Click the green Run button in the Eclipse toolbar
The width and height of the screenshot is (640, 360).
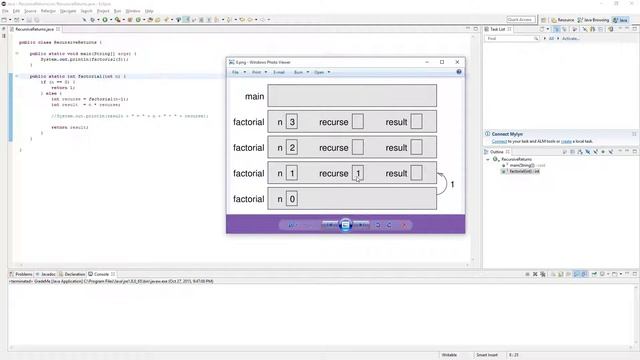tap(105, 20)
